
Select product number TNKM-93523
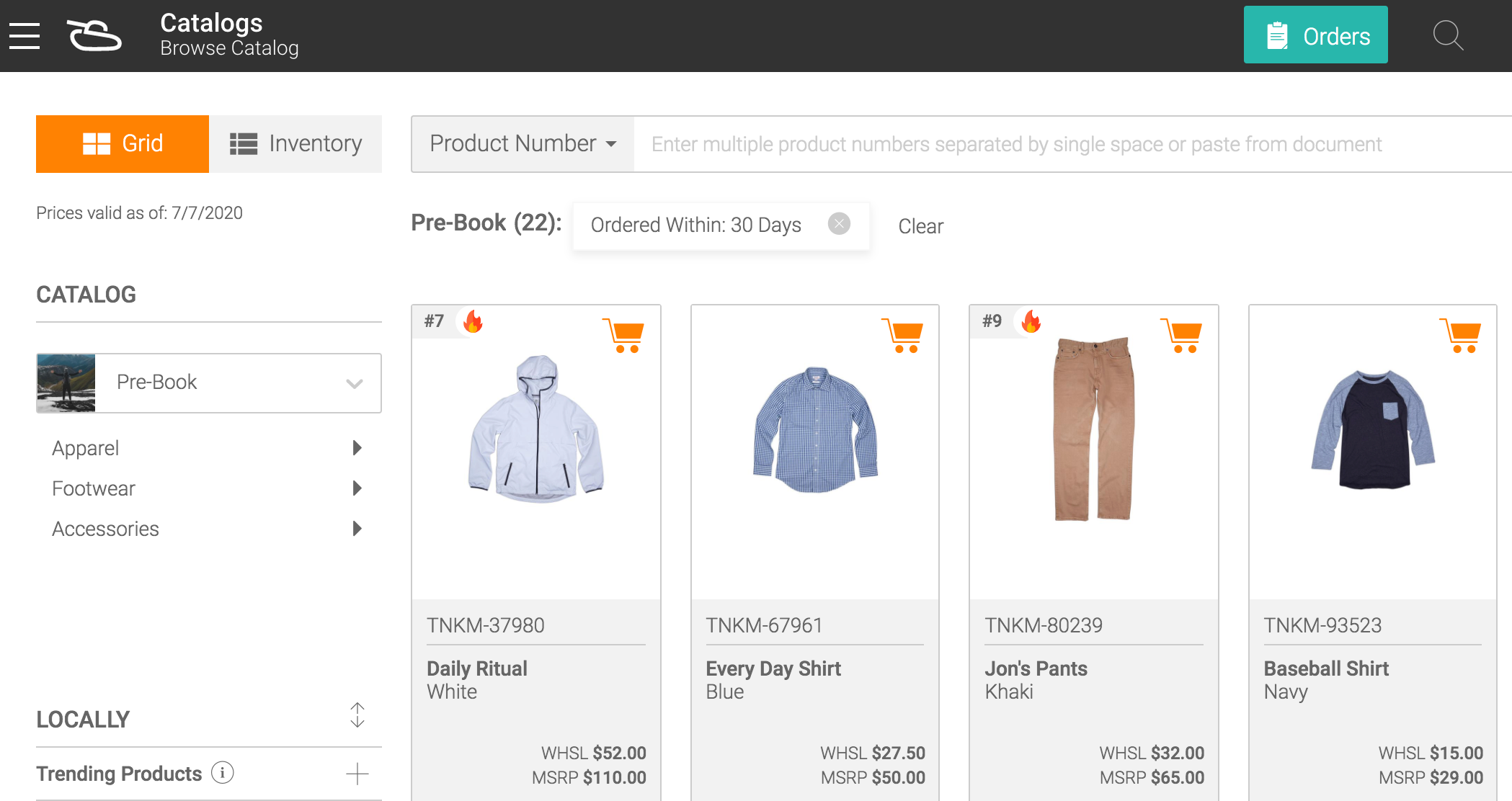(1322, 625)
